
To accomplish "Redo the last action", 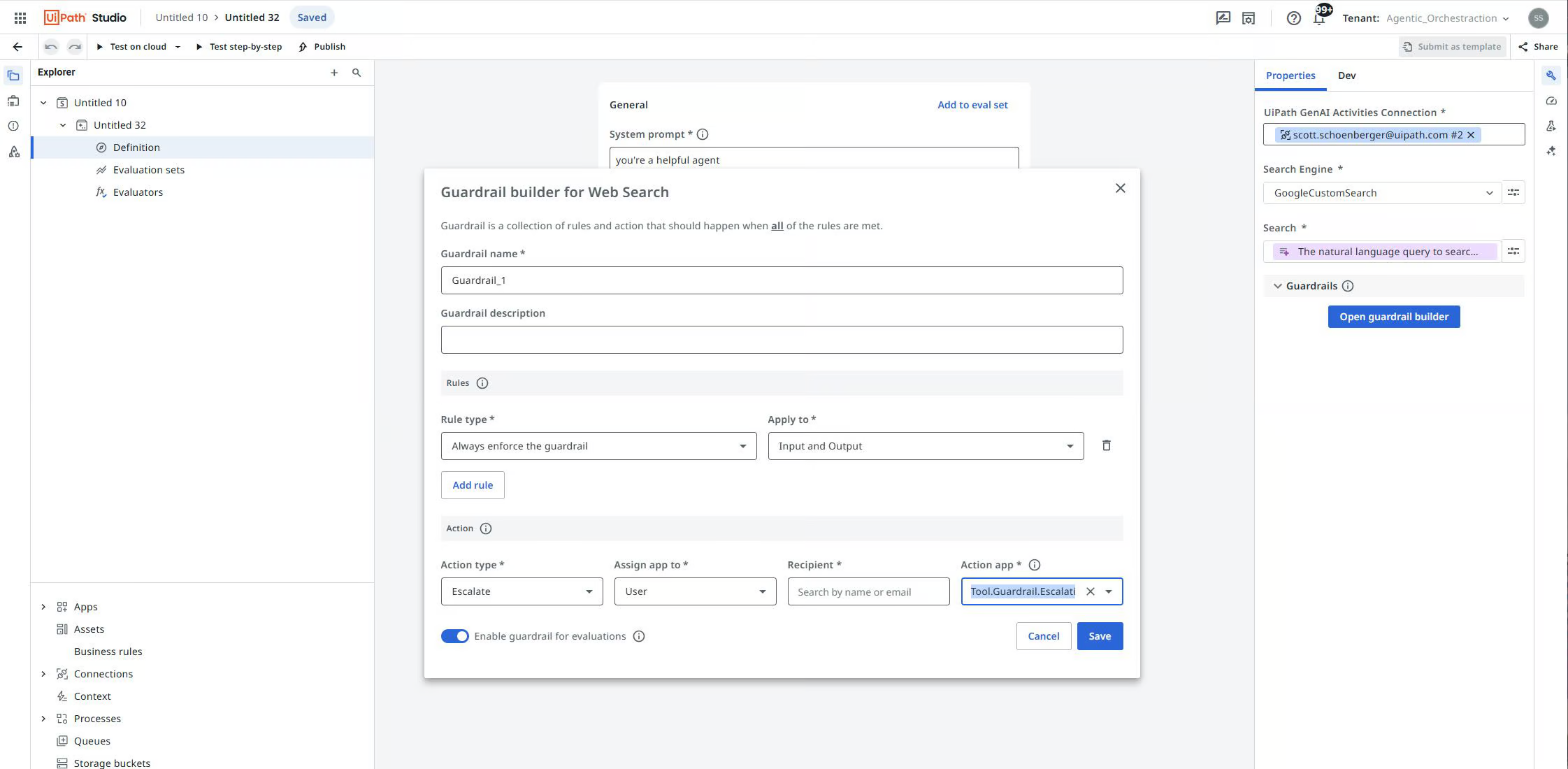I will click(74, 47).
